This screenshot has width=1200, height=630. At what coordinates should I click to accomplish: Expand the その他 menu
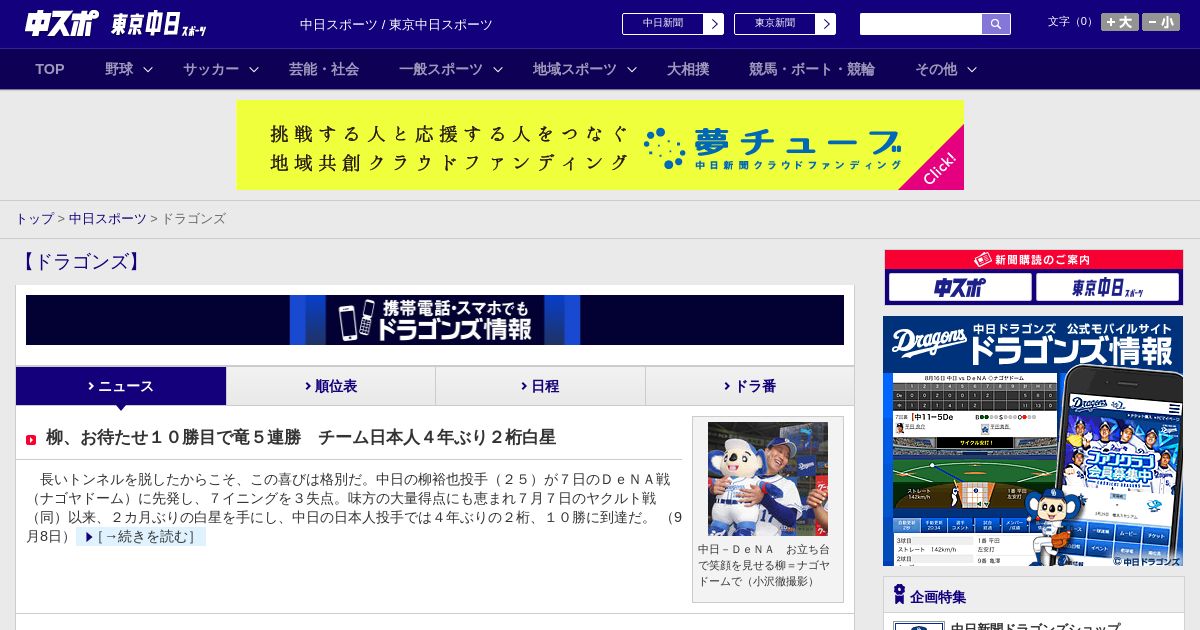pos(946,69)
